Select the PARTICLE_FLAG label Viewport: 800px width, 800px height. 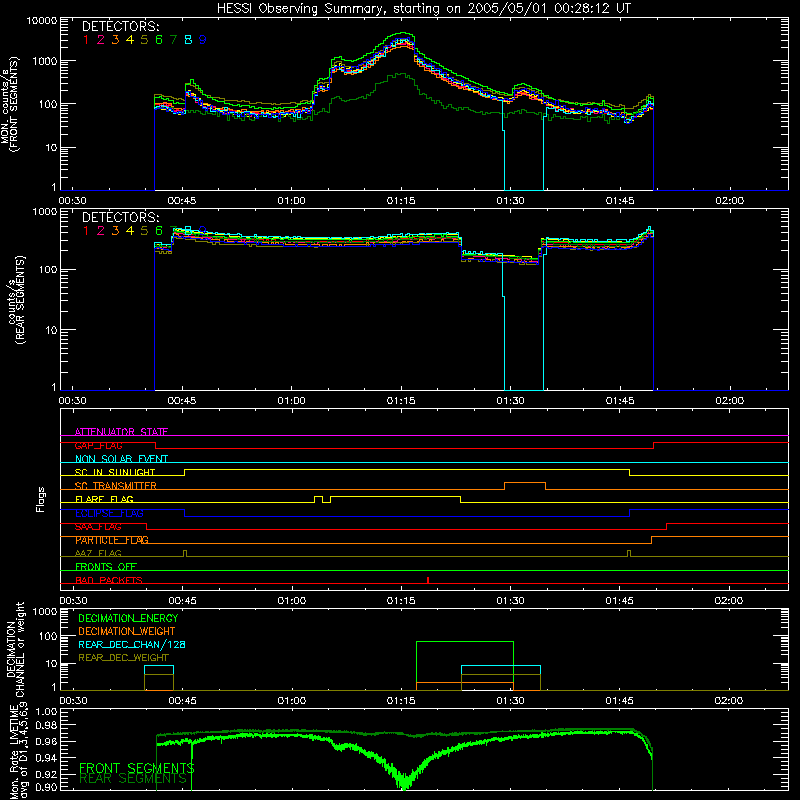click(x=112, y=540)
